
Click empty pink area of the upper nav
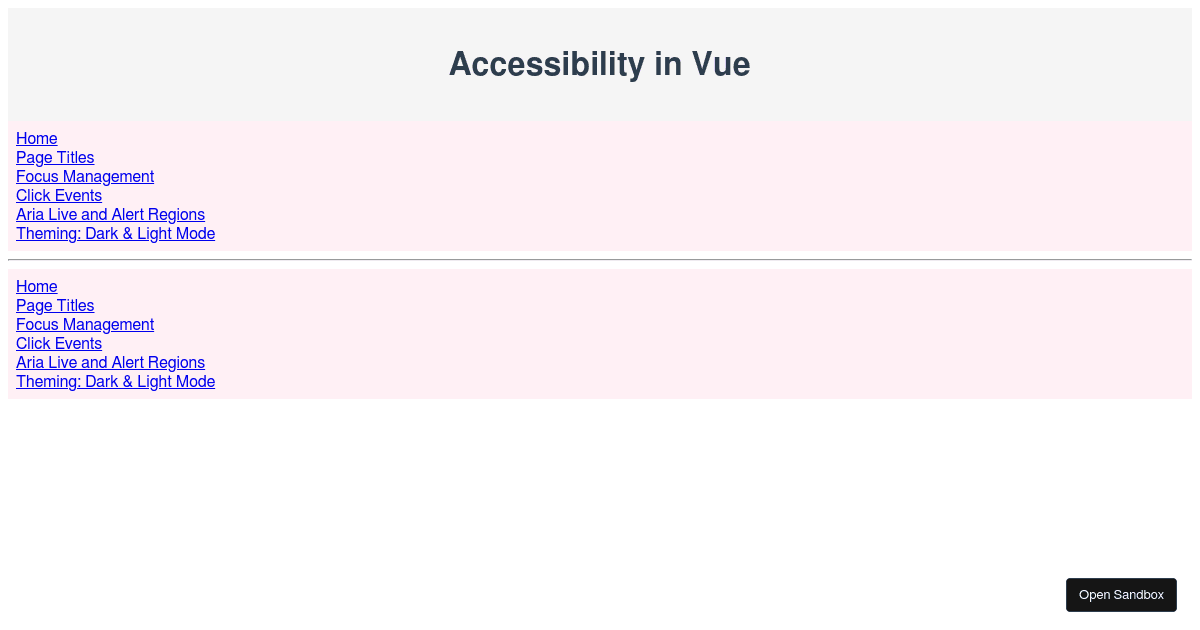[x=700, y=186]
